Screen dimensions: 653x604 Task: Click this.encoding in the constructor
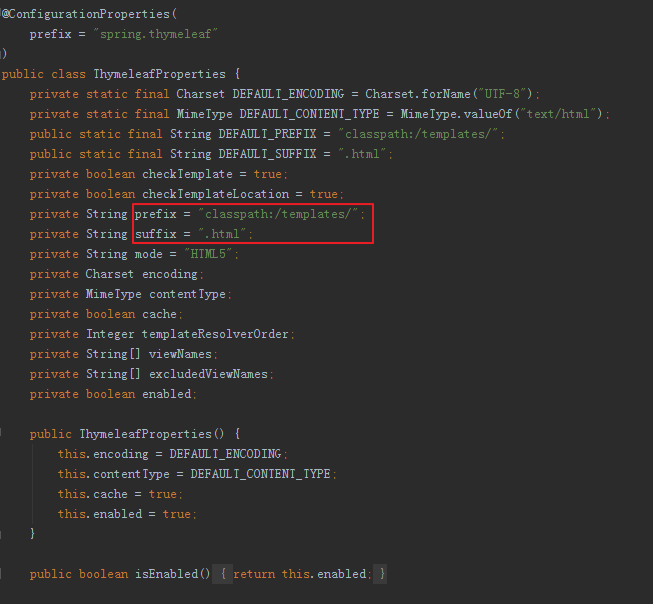tap(103, 454)
